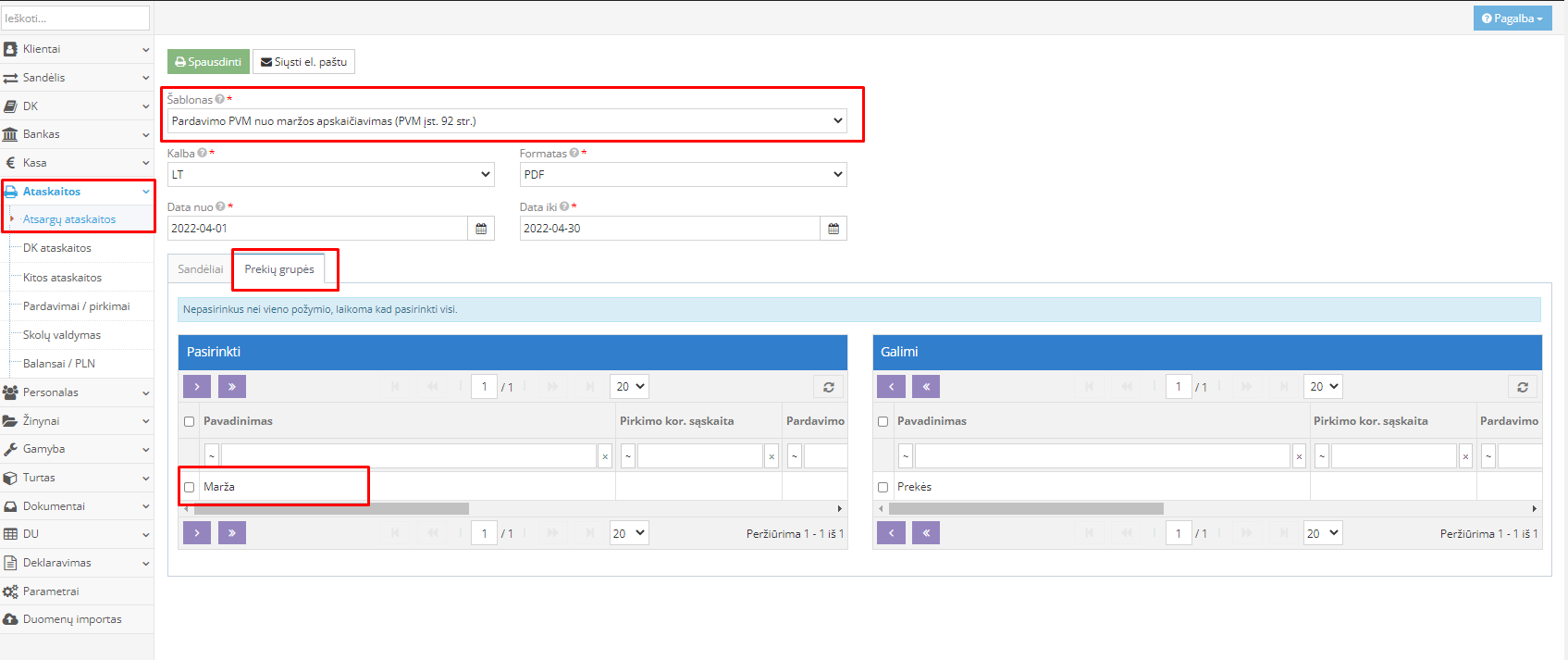Viewport: 1568px width, 660px height.
Task: Refresh the Galimi table list
Action: 1523,387
